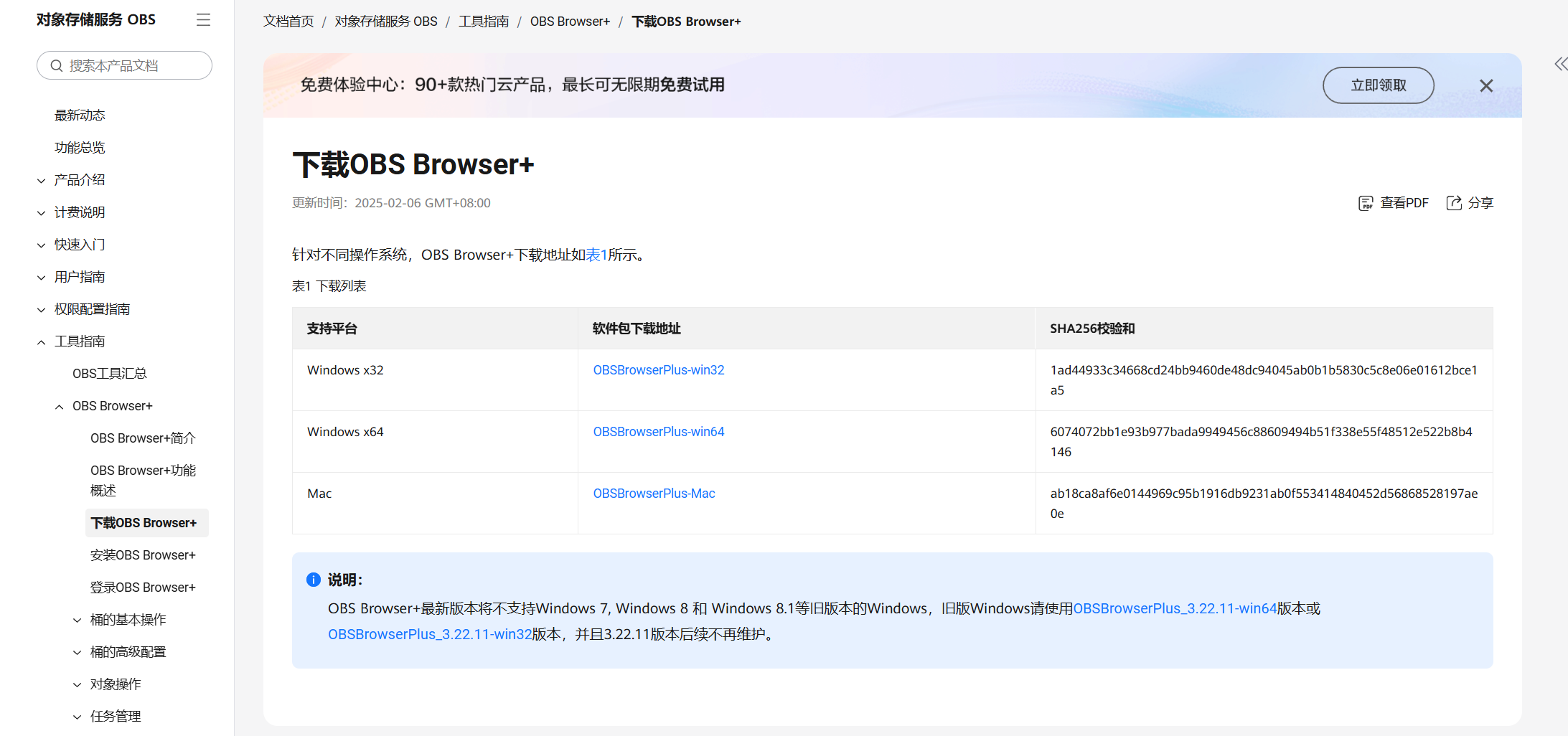Click the 文档首页 breadcrumb link
1568x736 pixels.
288,21
